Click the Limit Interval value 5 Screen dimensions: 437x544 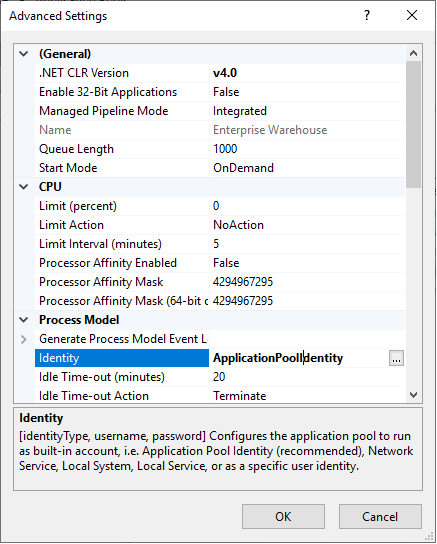[307, 244]
